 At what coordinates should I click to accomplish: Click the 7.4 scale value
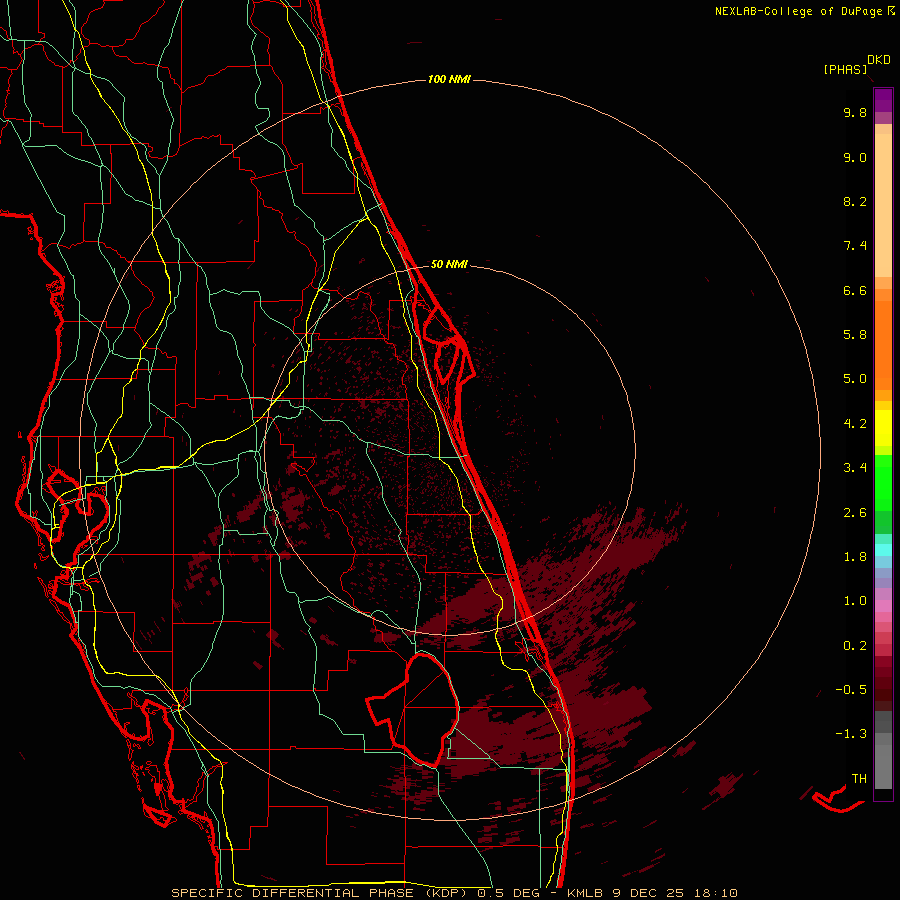[x=855, y=246]
